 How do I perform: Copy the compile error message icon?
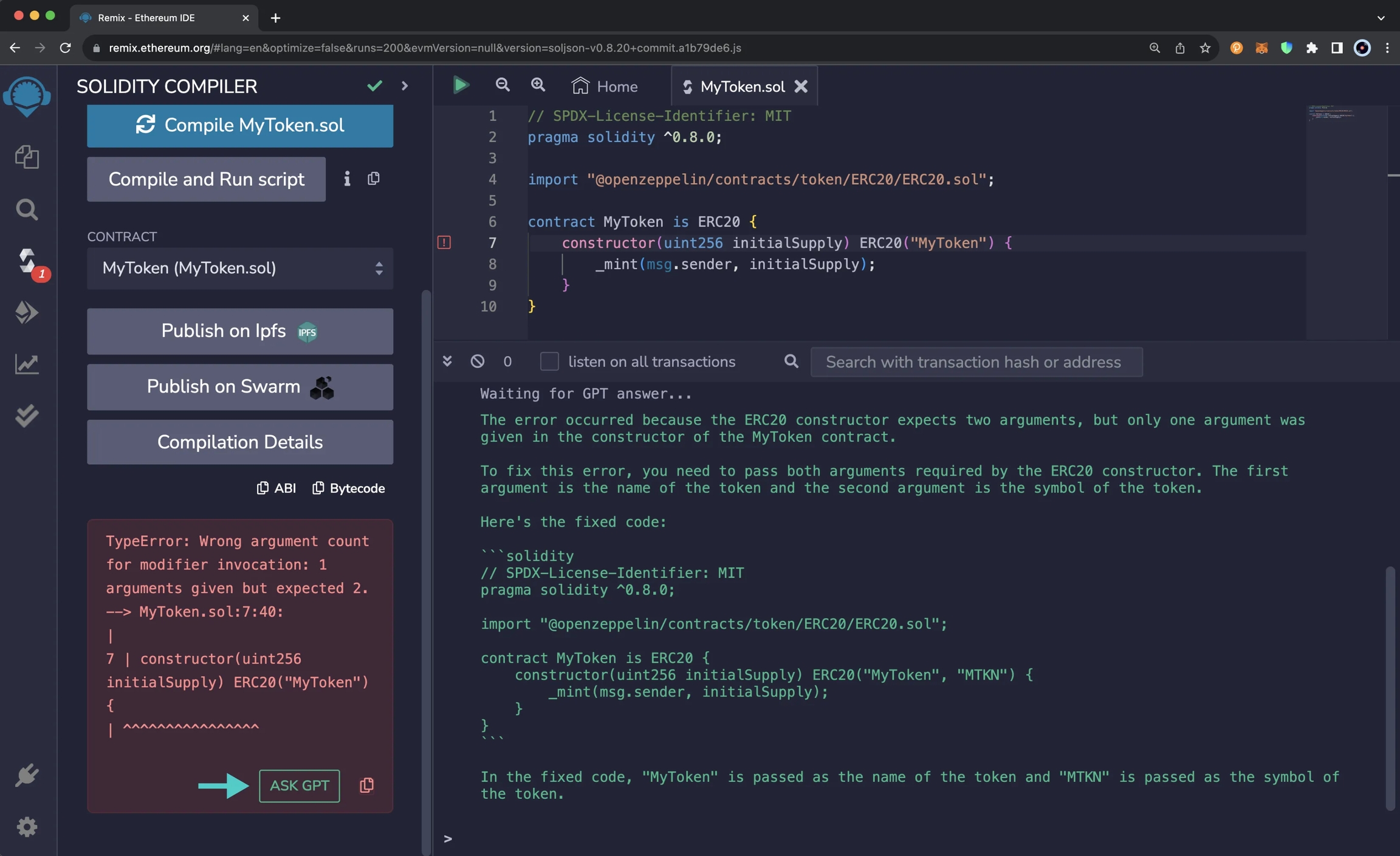click(366, 786)
